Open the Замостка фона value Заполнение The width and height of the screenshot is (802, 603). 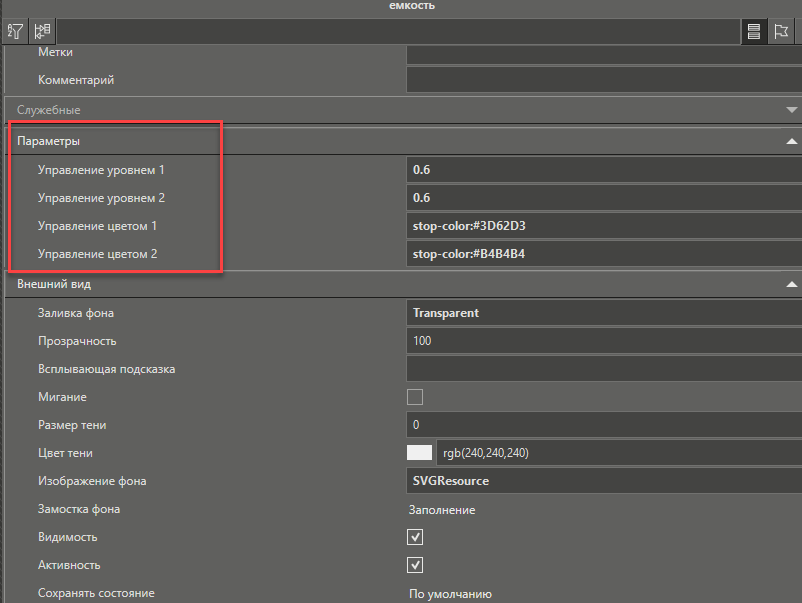[x=441, y=509]
